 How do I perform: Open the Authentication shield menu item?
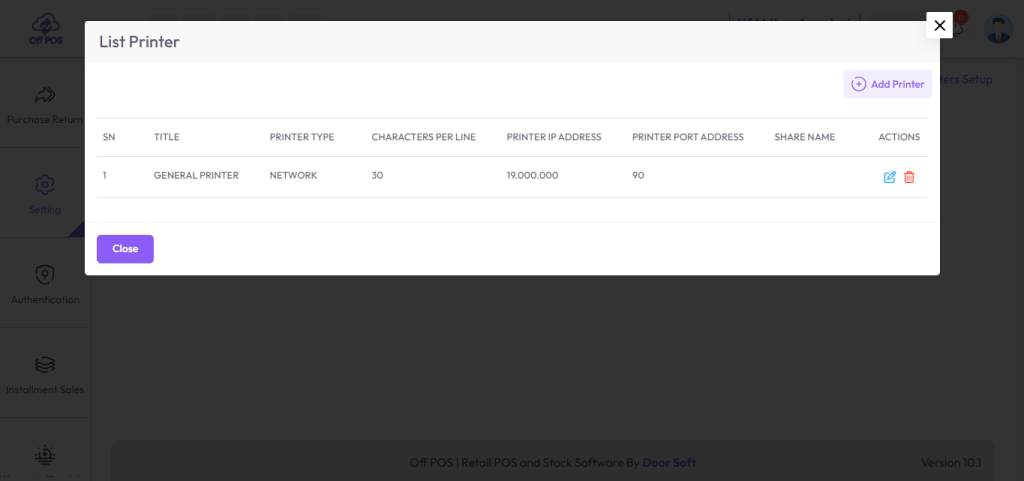45,285
